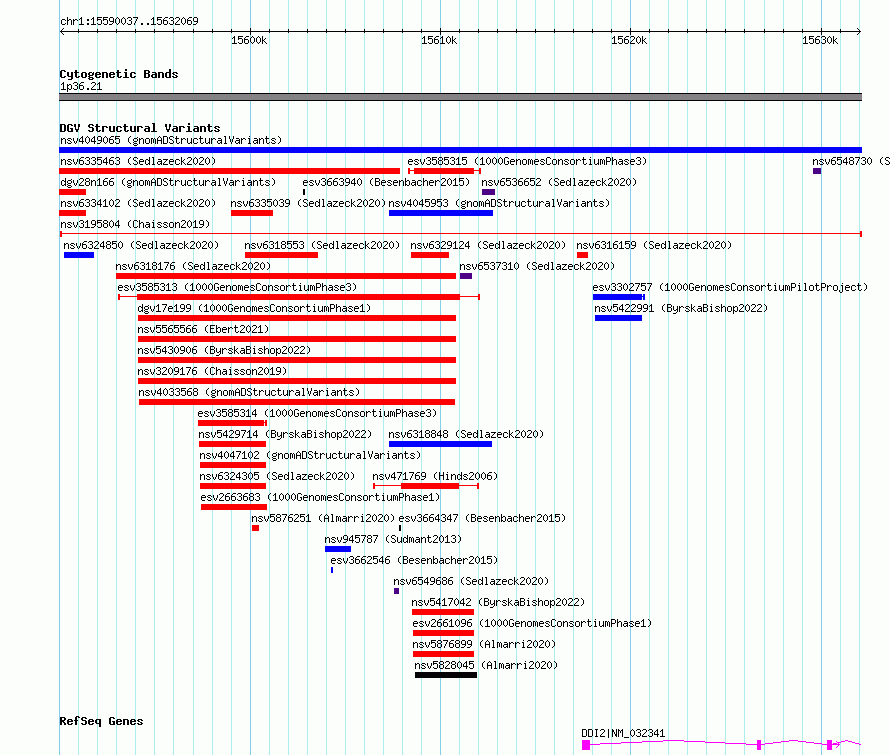Screen dimensions: 890x755
Task: Click the nsv6334102 variant label
Action: tap(138, 203)
